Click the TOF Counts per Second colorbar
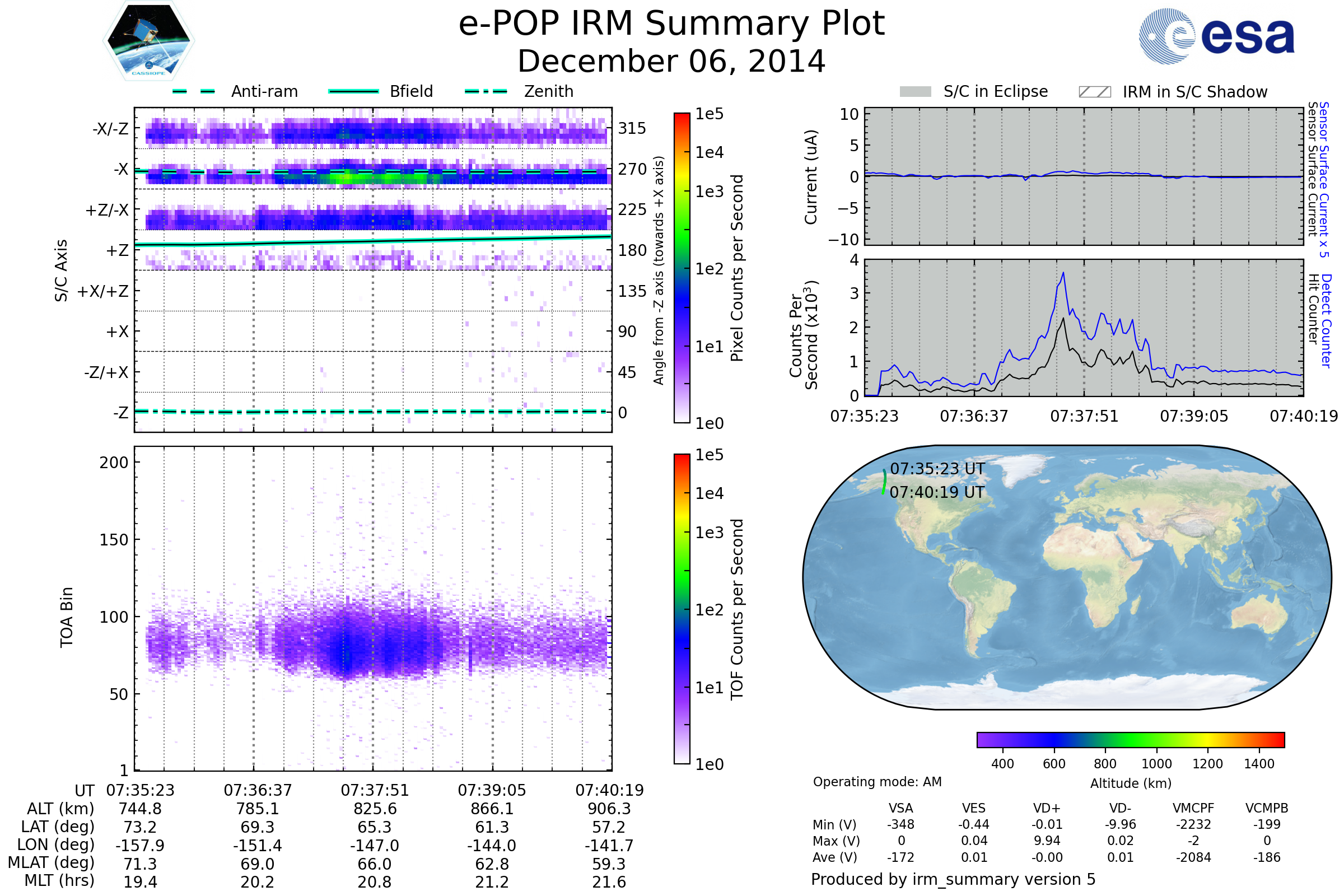This screenshot has width=1344, height=896. click(682, 609)
